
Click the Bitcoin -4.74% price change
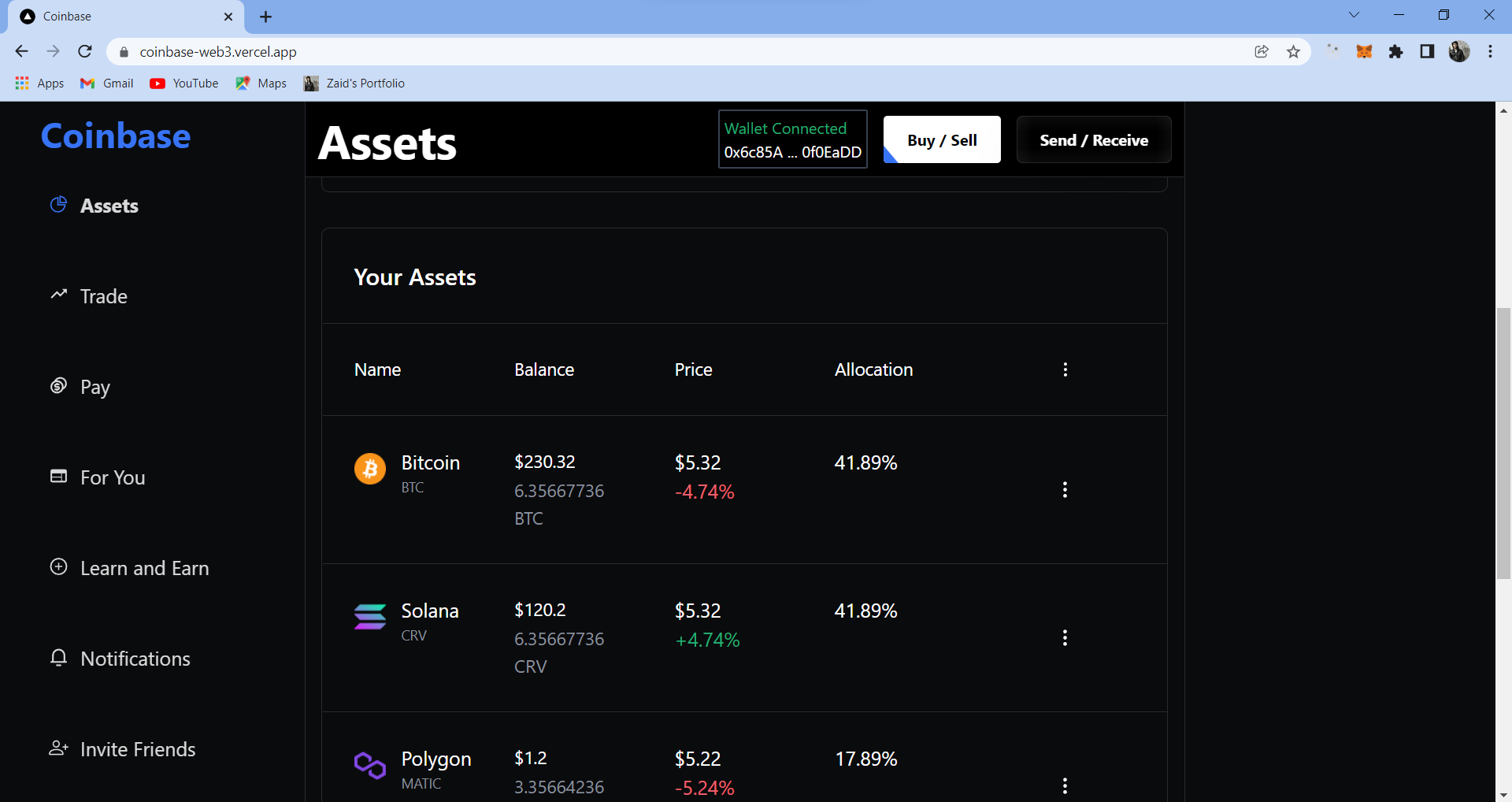click(705, 492)
